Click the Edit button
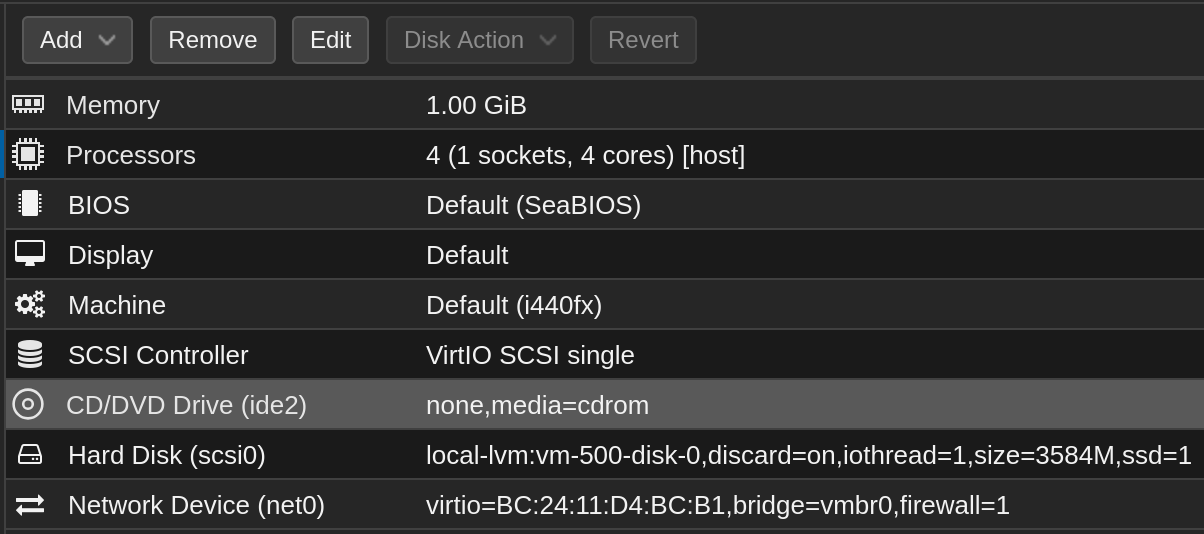 coord(330,40)
